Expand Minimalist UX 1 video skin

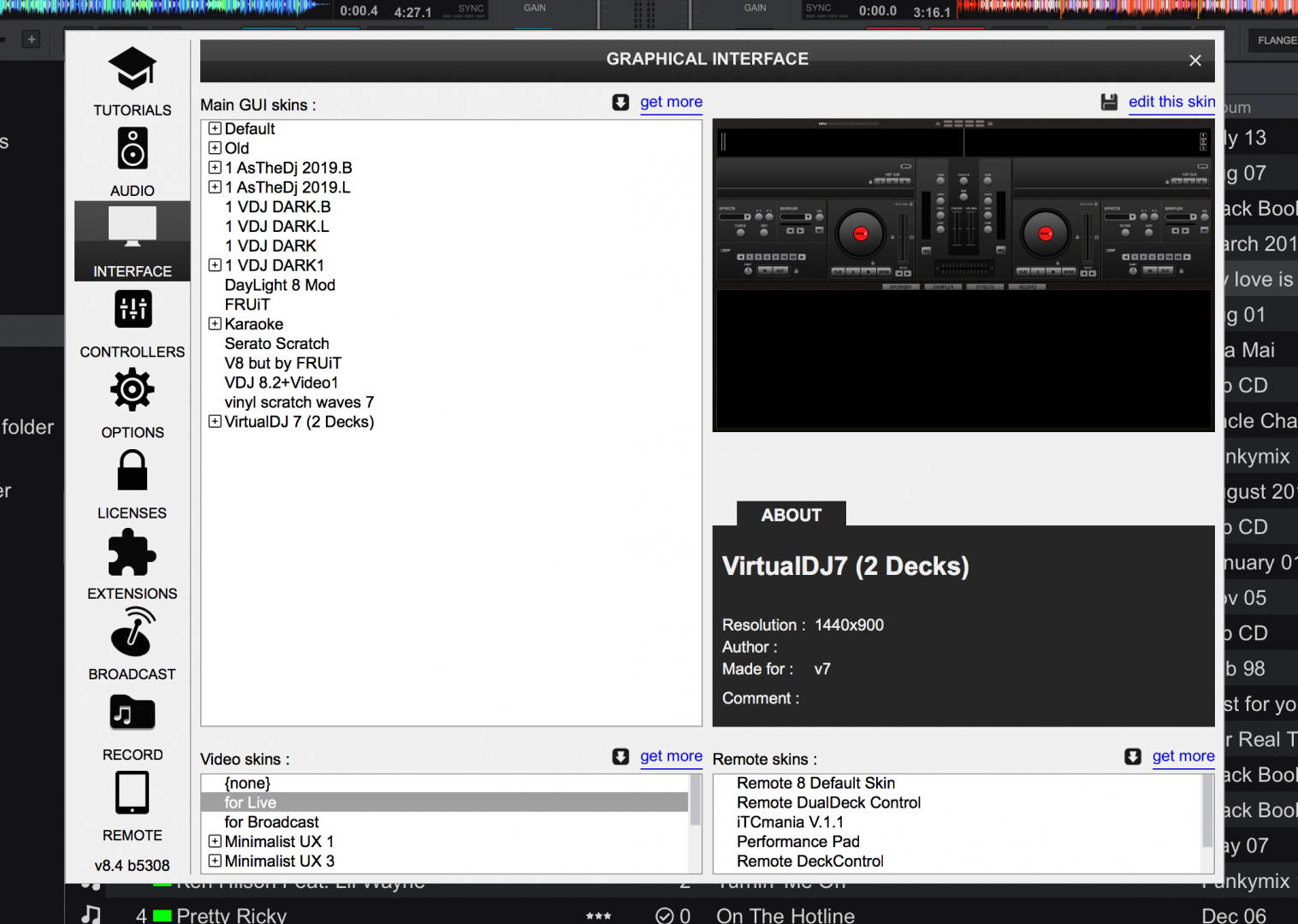[x=215, y=841]
